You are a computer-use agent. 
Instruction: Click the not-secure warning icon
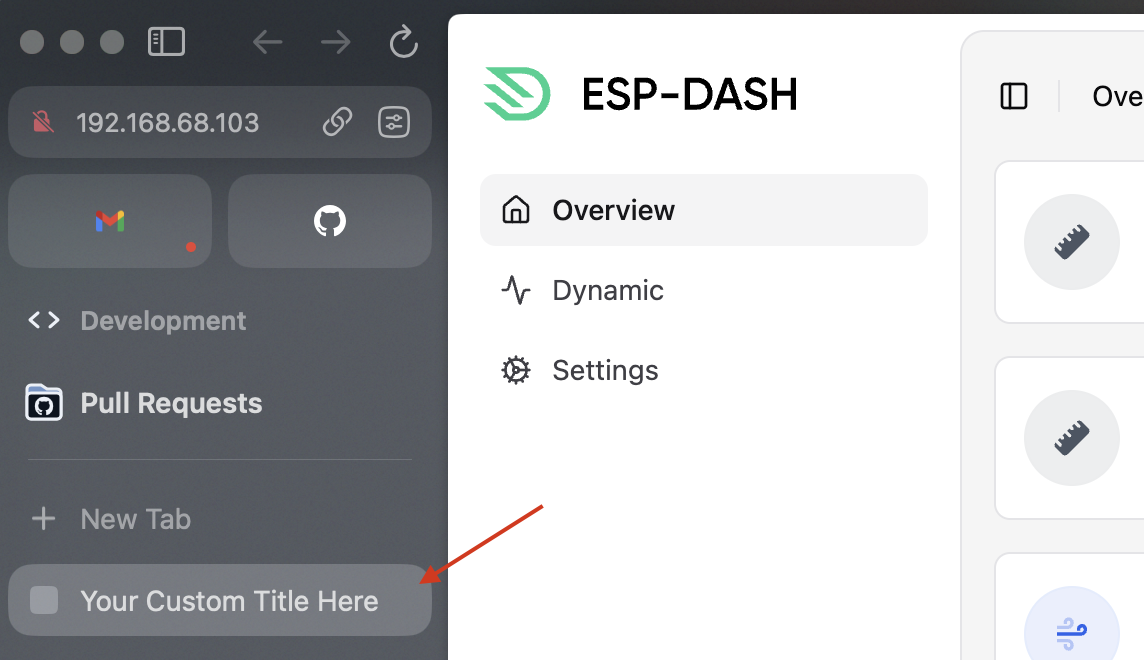coord(43,122)
